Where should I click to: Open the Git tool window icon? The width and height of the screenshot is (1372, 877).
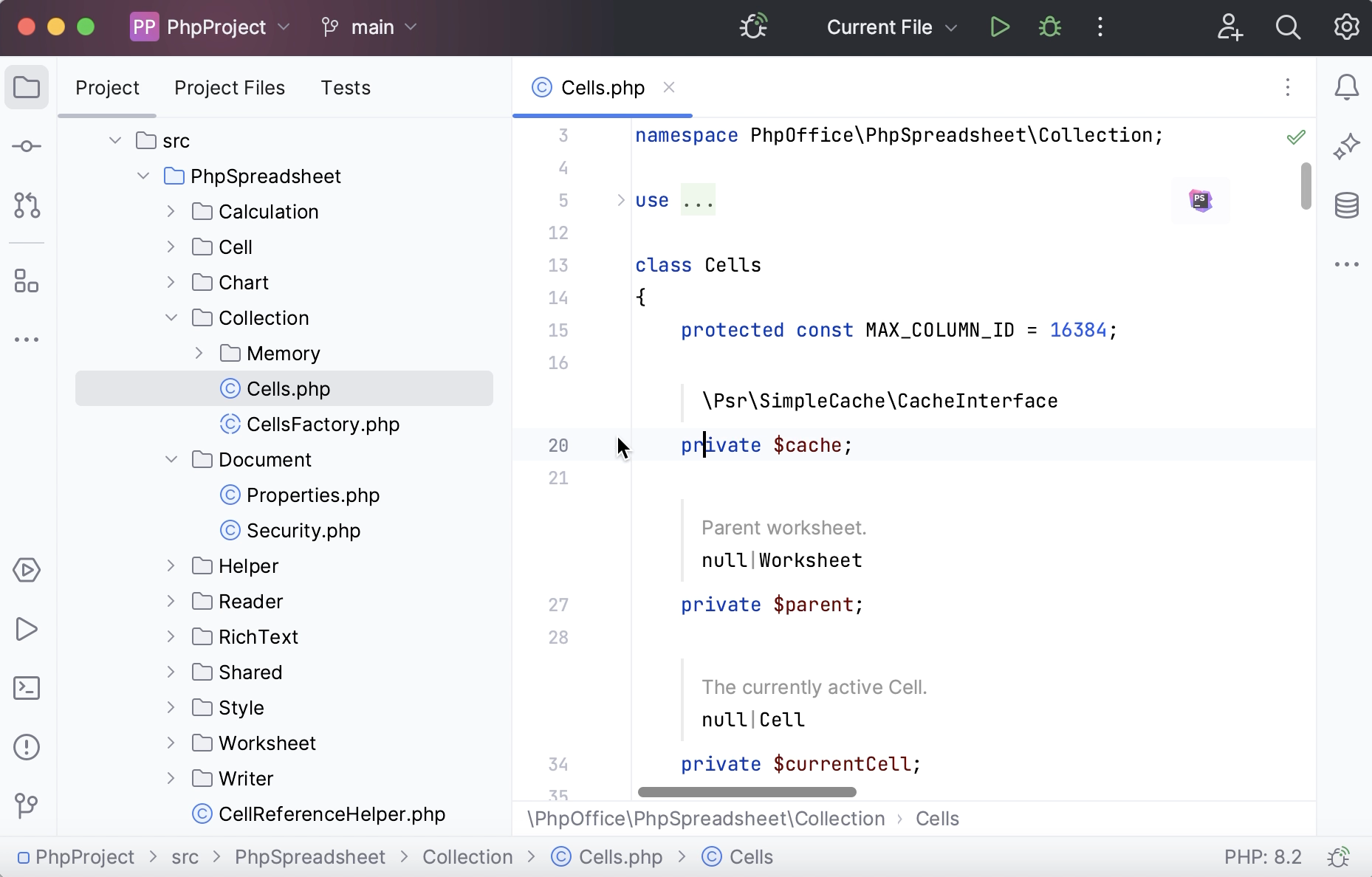tap(27, 805)
